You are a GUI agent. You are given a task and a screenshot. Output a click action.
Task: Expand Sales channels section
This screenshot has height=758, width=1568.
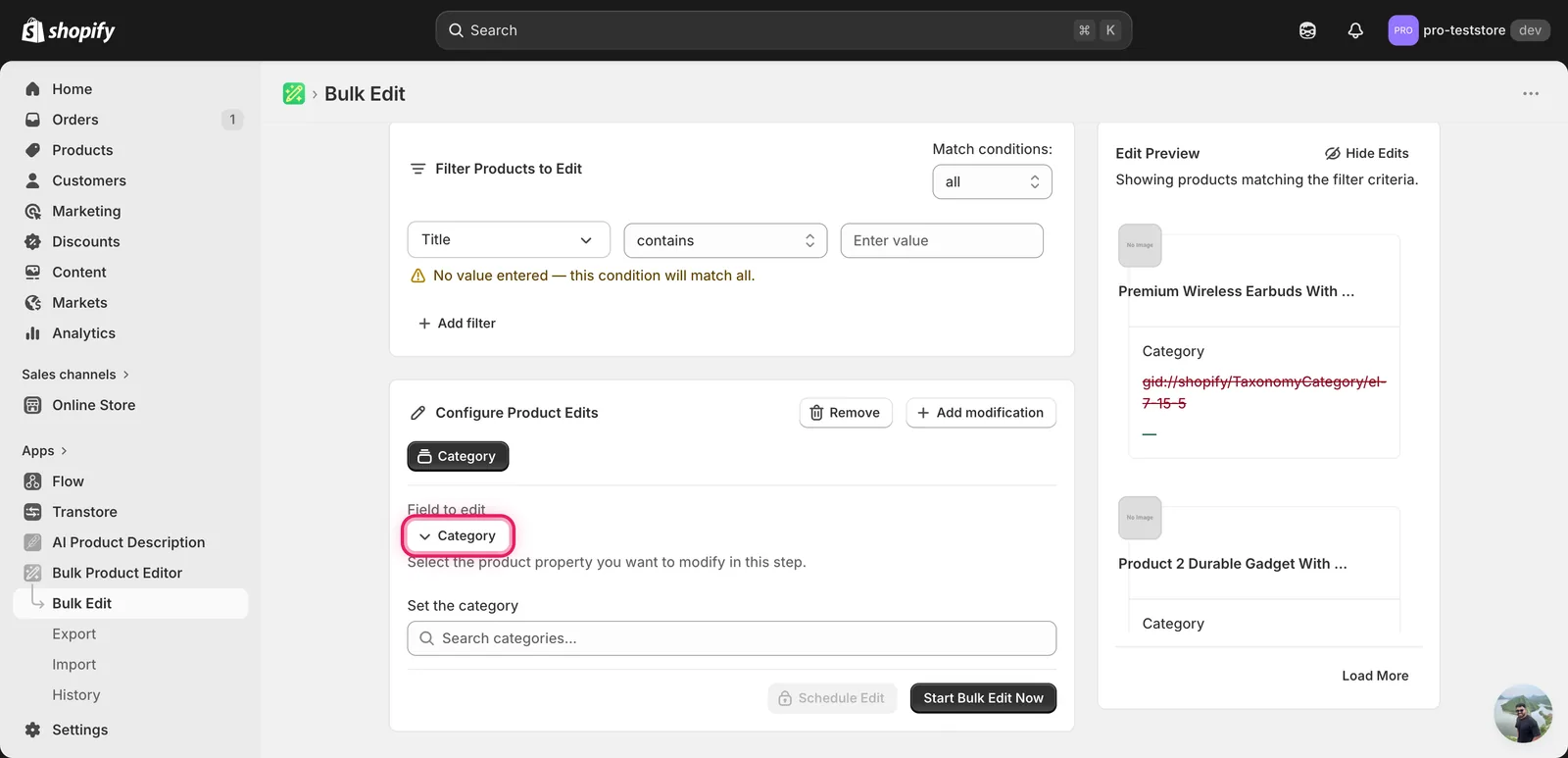click(x=75, y=375)
